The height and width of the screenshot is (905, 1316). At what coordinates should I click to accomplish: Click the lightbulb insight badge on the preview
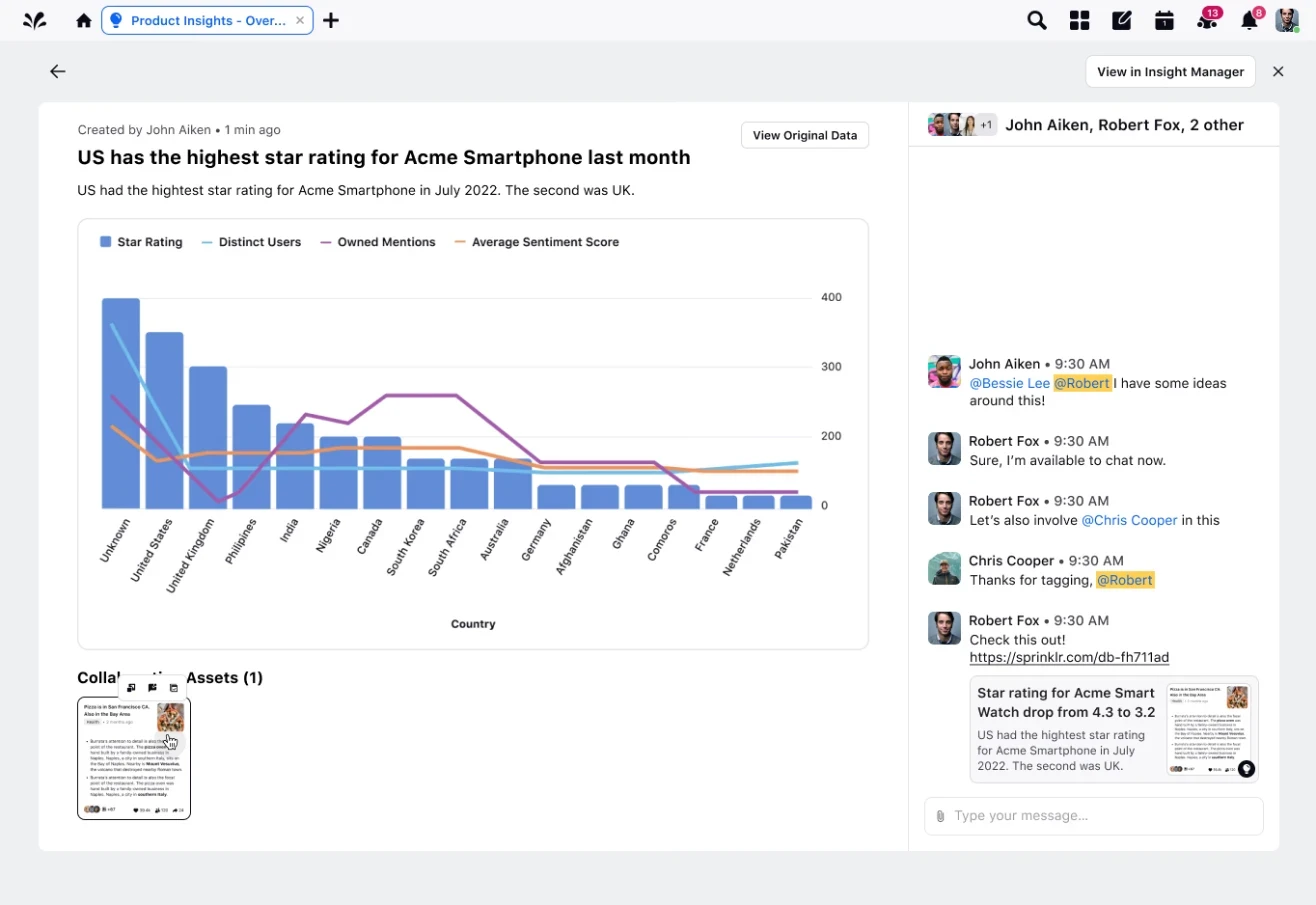(1246, 769)
